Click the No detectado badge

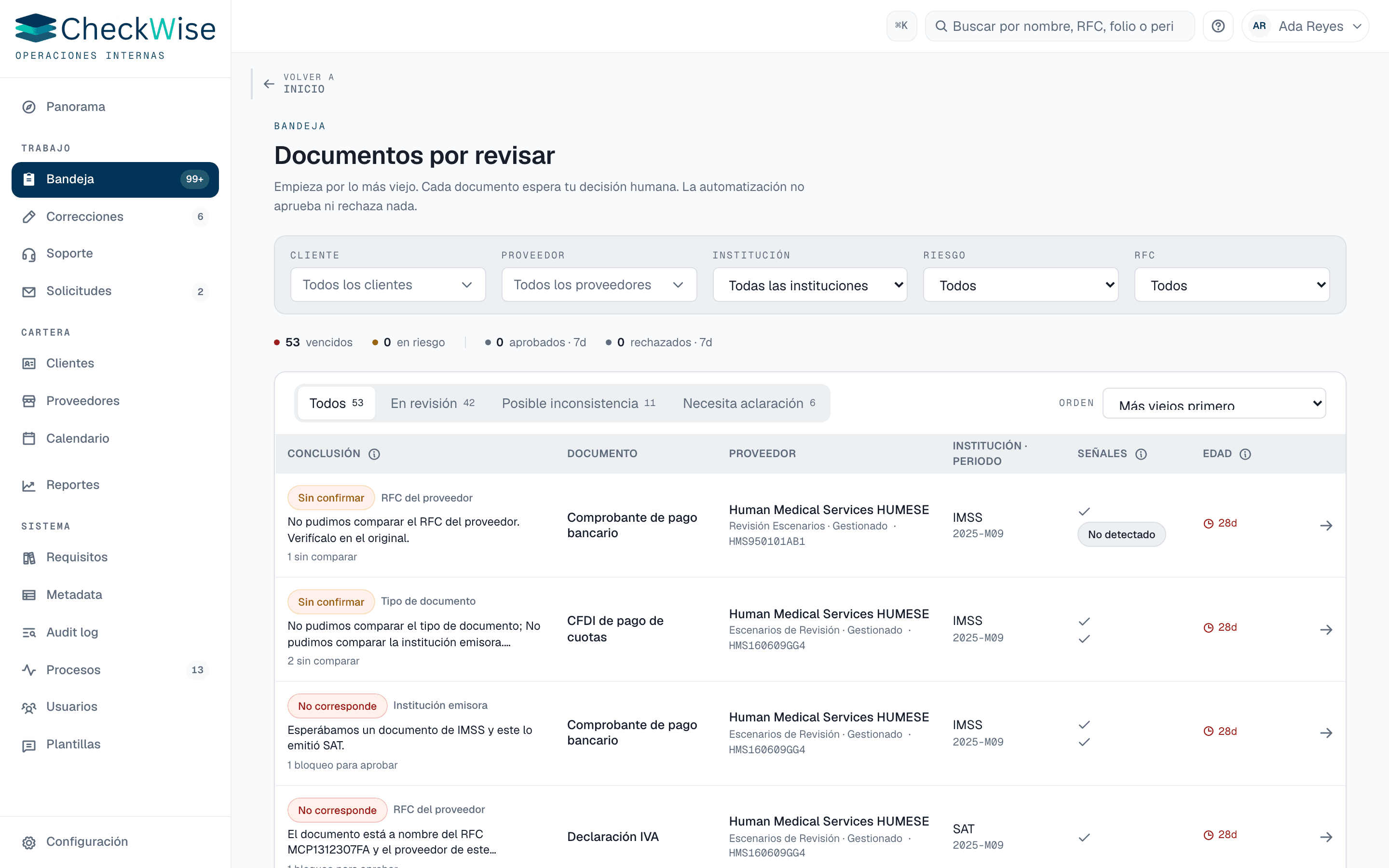tap(1121, 534)
